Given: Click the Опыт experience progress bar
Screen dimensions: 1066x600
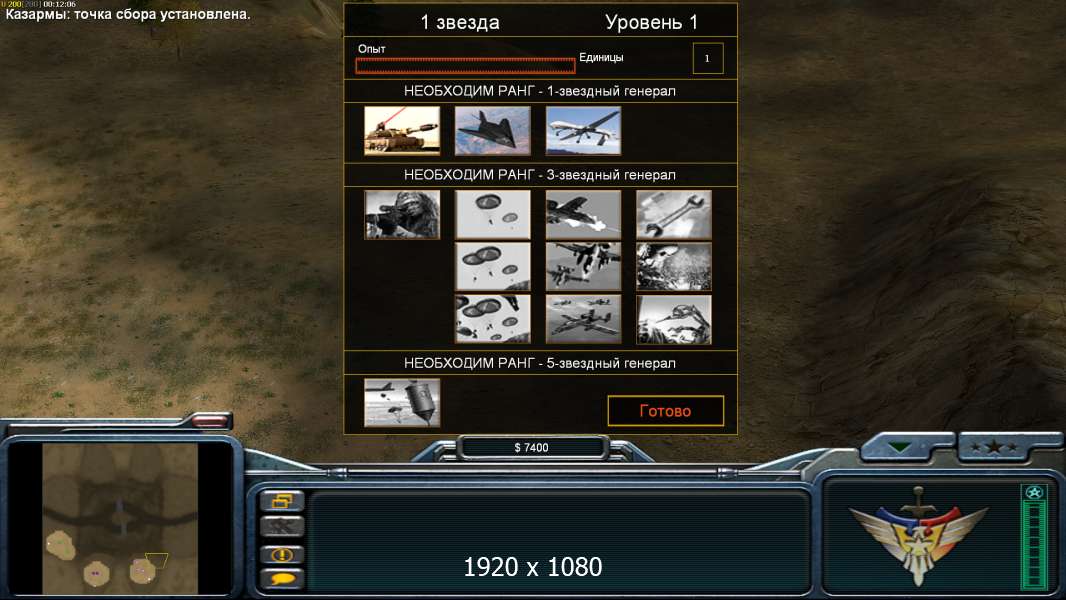Looking at the screenshot, I should (x=465, y=65).
